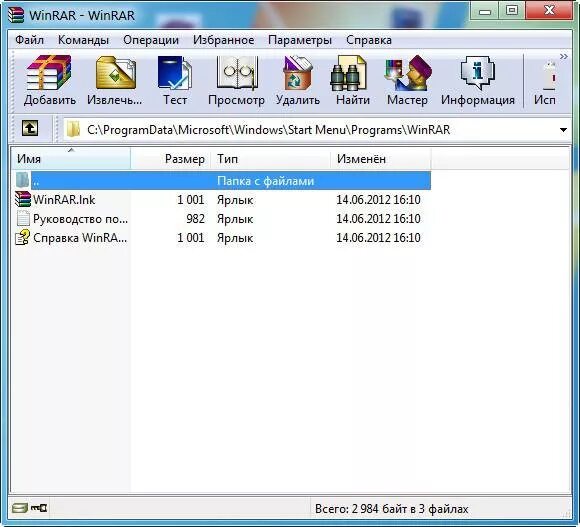Click the Извлечь (Extract) toolbar icon
580x527 pixels.
click(x=115, y=81)
